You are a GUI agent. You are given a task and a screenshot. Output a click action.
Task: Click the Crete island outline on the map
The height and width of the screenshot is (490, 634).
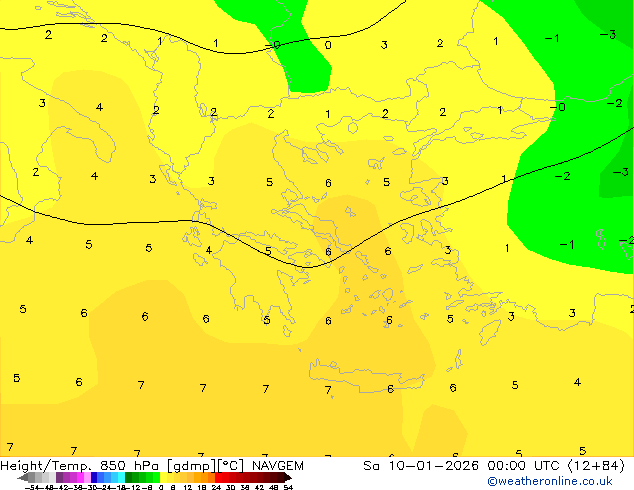[366, 375]
